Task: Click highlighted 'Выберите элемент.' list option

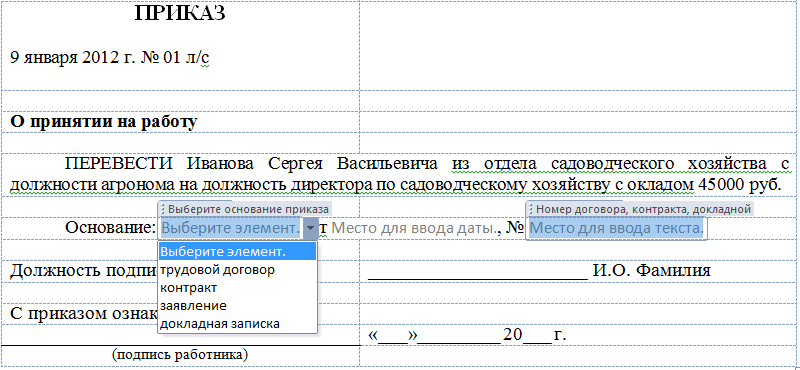Action: tap(237, 252)
